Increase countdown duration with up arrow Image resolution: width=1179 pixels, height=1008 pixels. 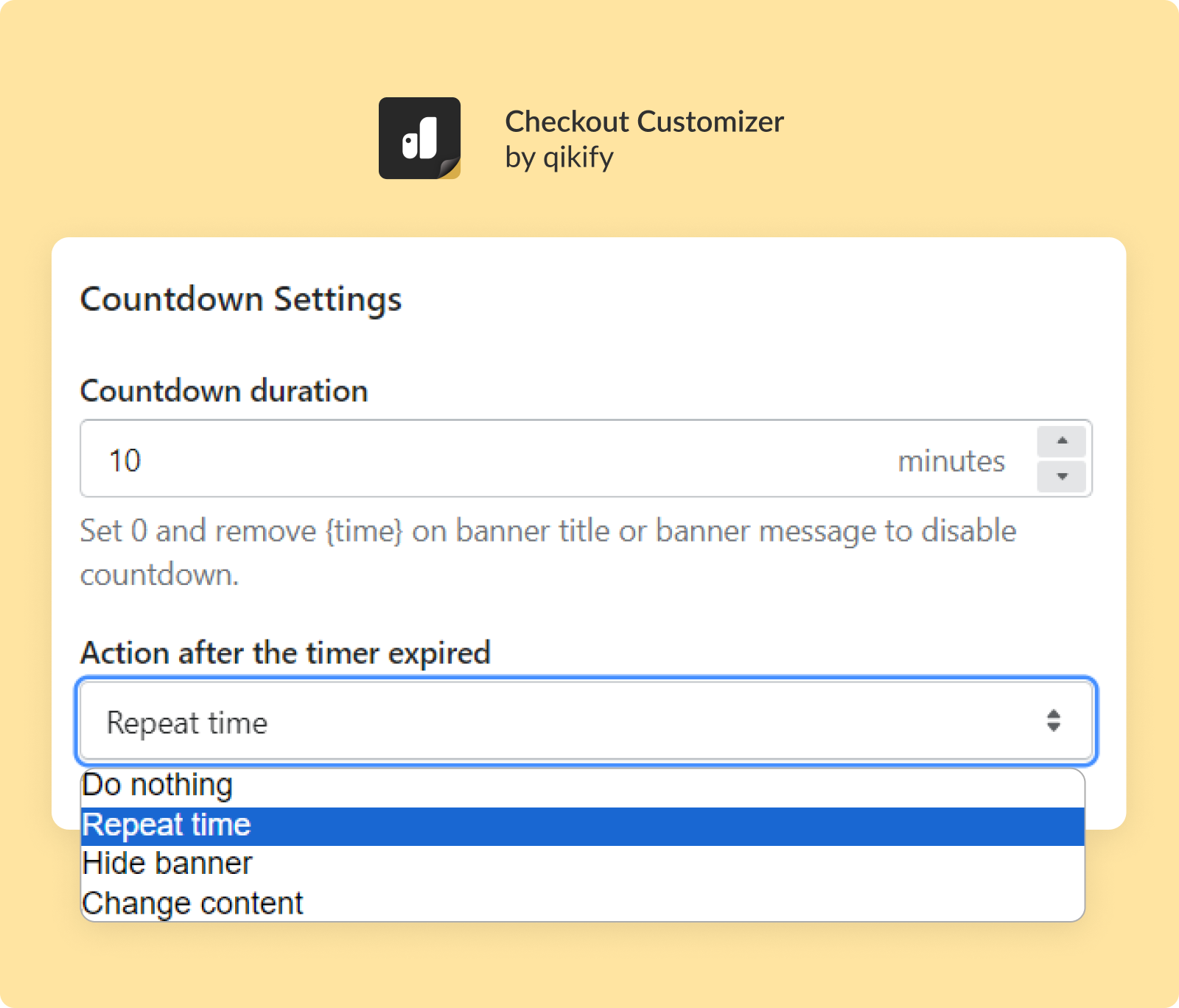[x=1061, y=441]
